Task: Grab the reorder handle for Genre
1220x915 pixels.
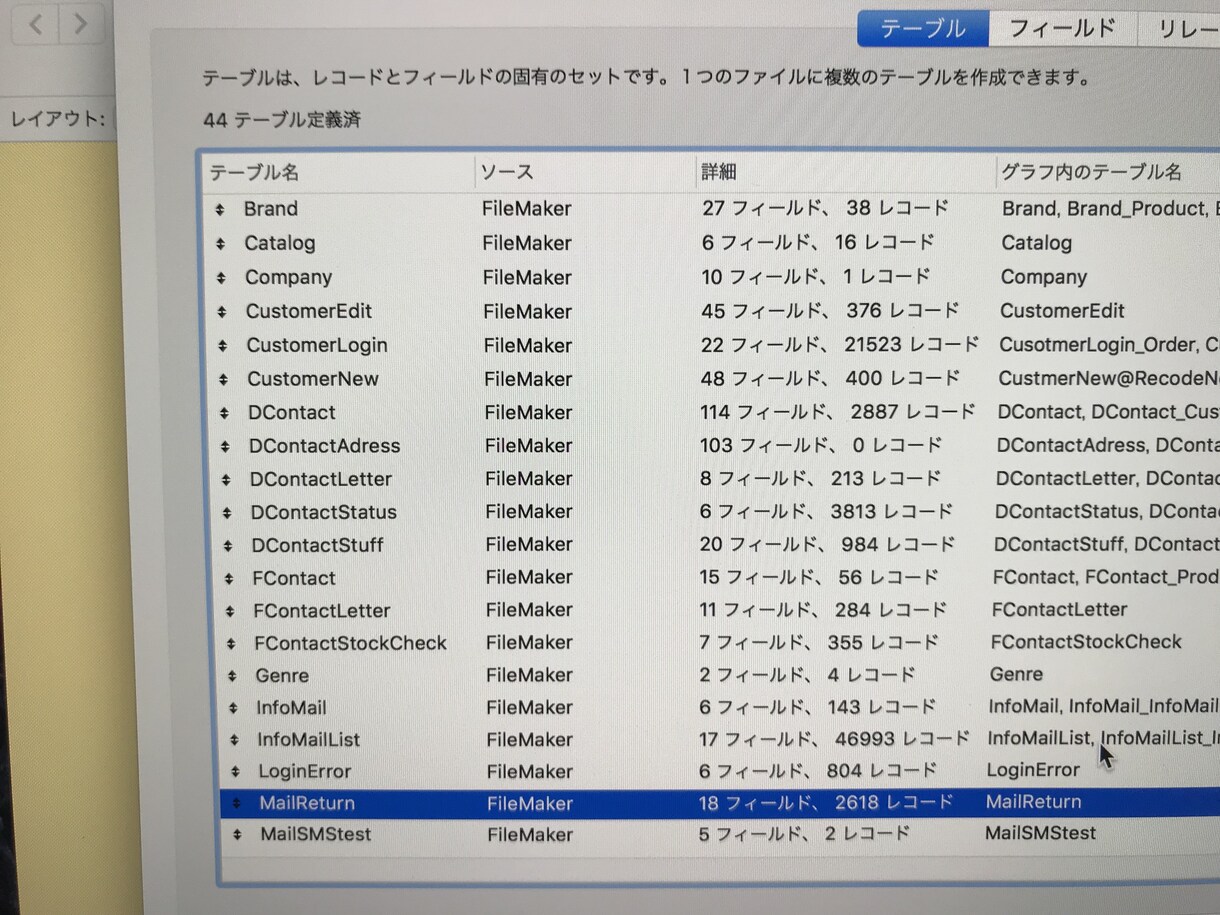Action: point(233,676)
